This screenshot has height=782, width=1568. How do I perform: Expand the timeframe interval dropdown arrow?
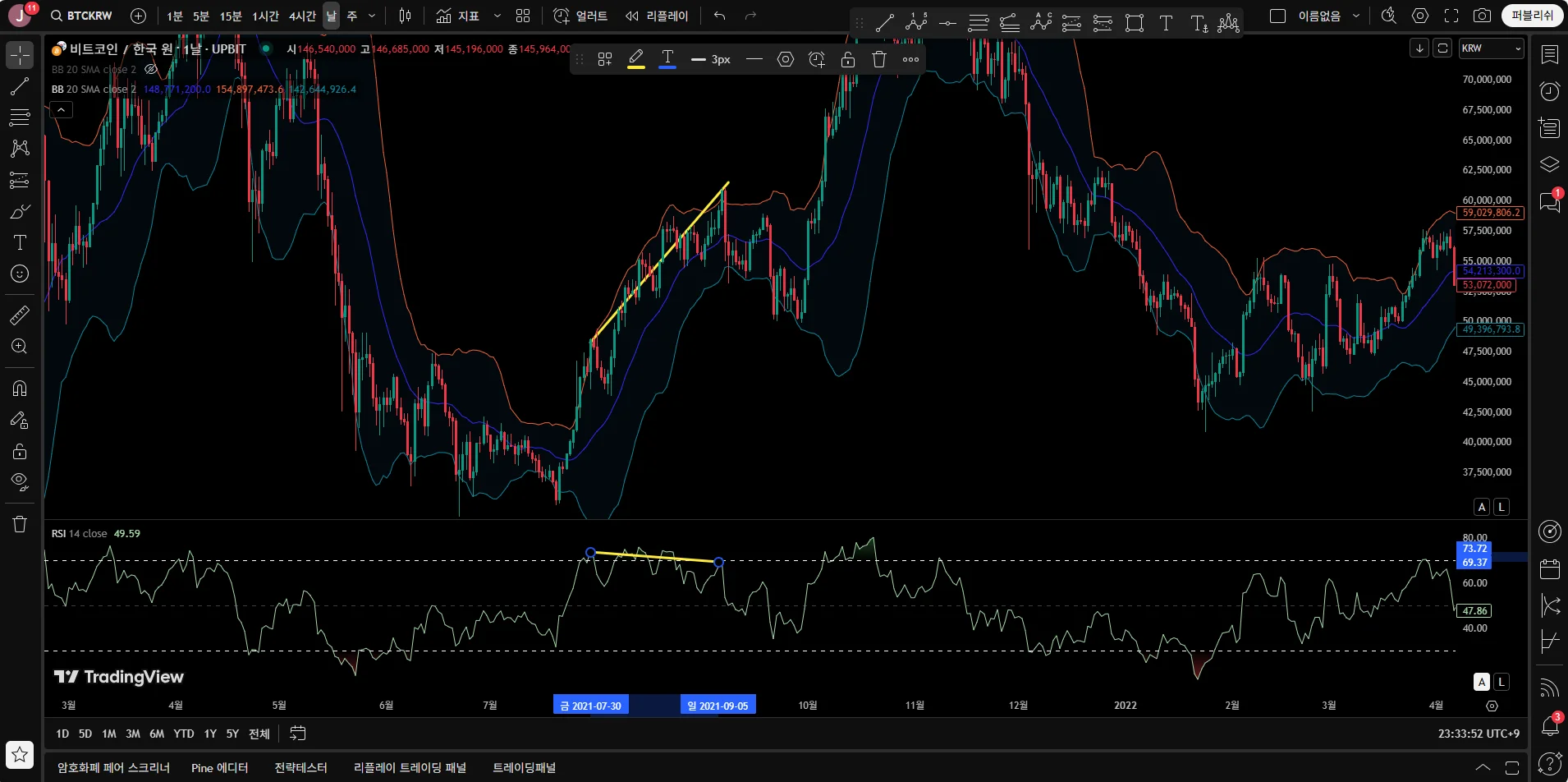pos(372,16)
